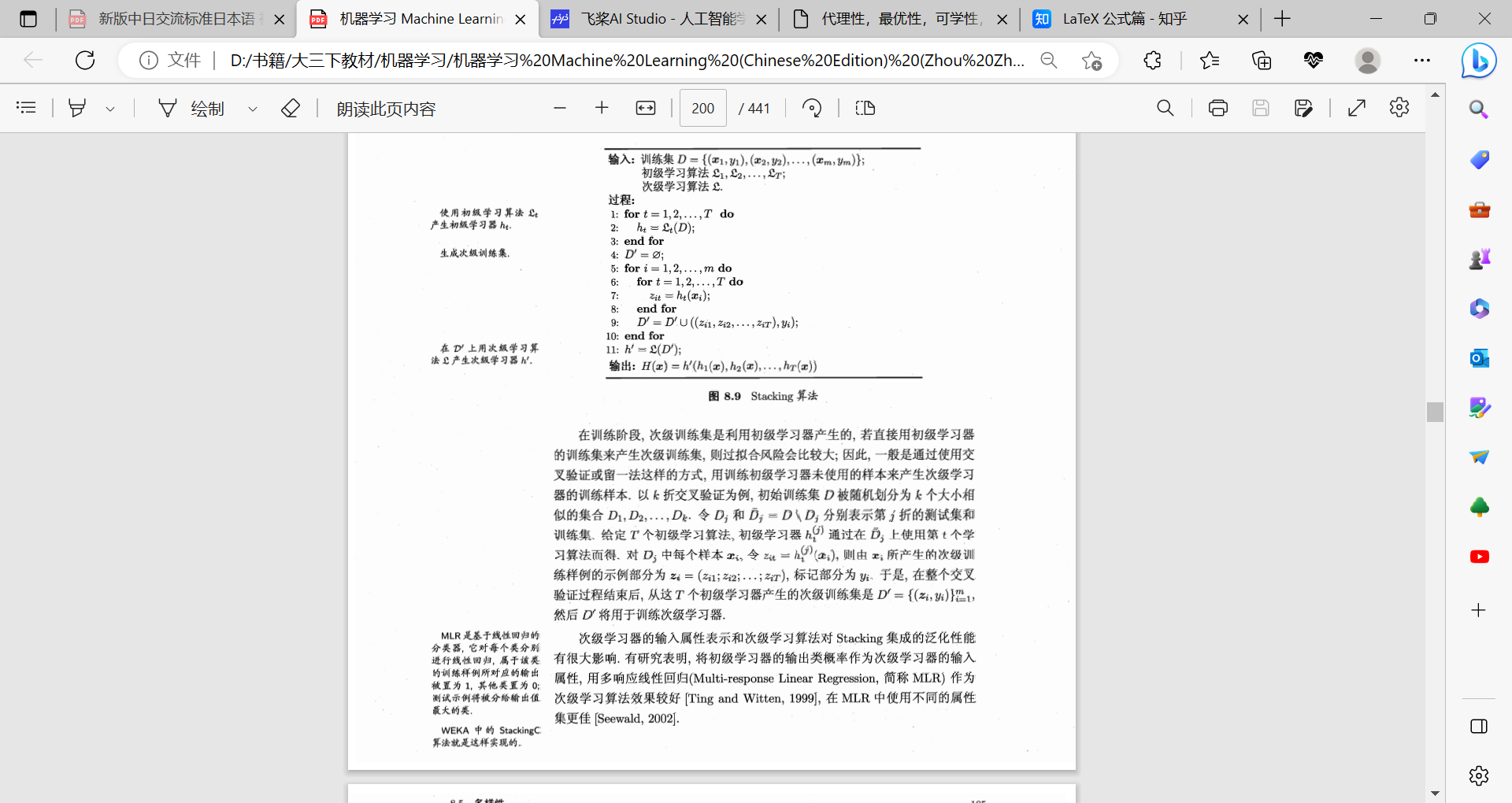Expand highlight color options dropdown
The width and height of the screenshot is (1512, 803).
tap(110, 109)
